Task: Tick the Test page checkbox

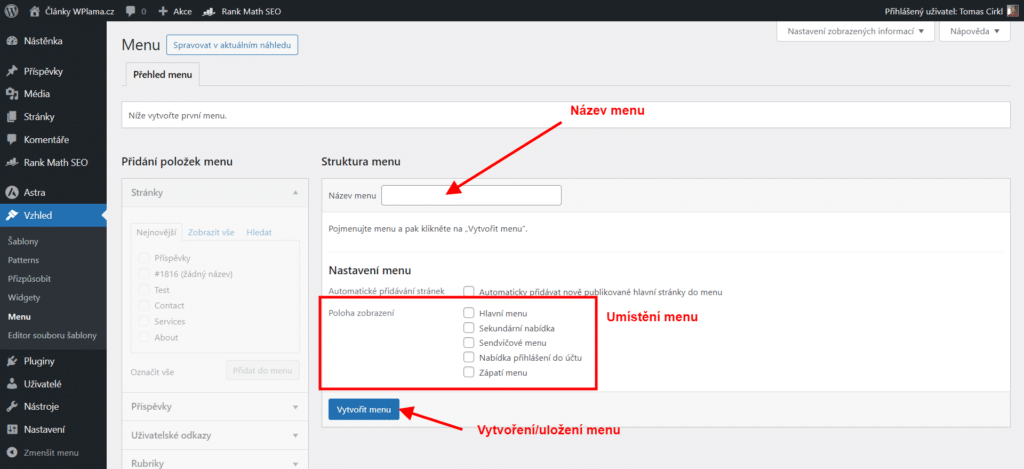Action: [144, 289]
